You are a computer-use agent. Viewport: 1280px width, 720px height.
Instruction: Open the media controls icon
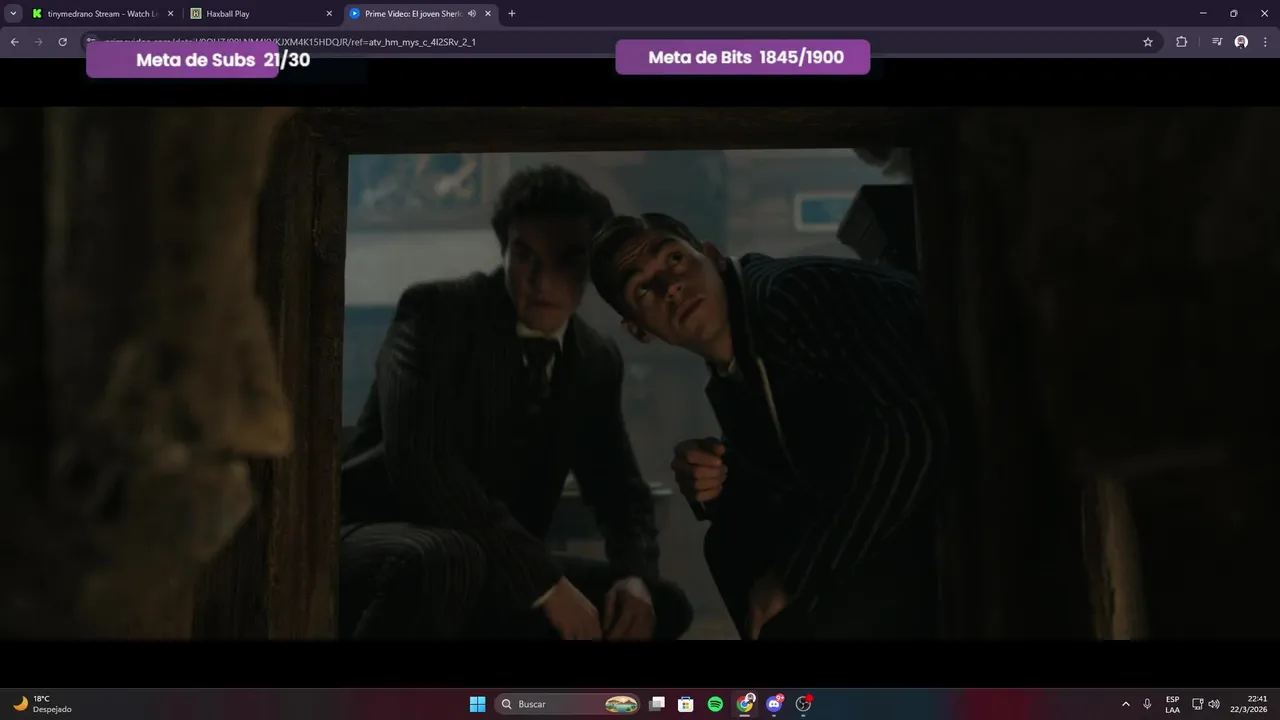point(1217,42)
